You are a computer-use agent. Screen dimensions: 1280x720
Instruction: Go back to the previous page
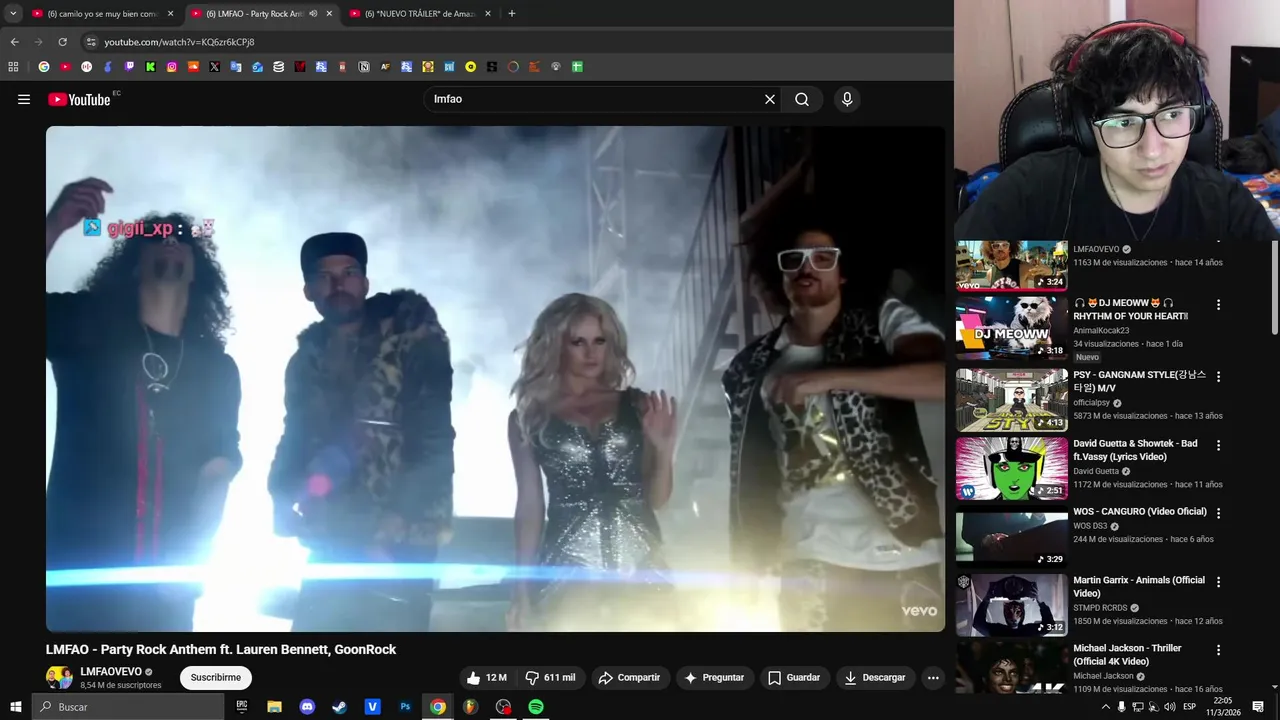(x=14, y=42)
